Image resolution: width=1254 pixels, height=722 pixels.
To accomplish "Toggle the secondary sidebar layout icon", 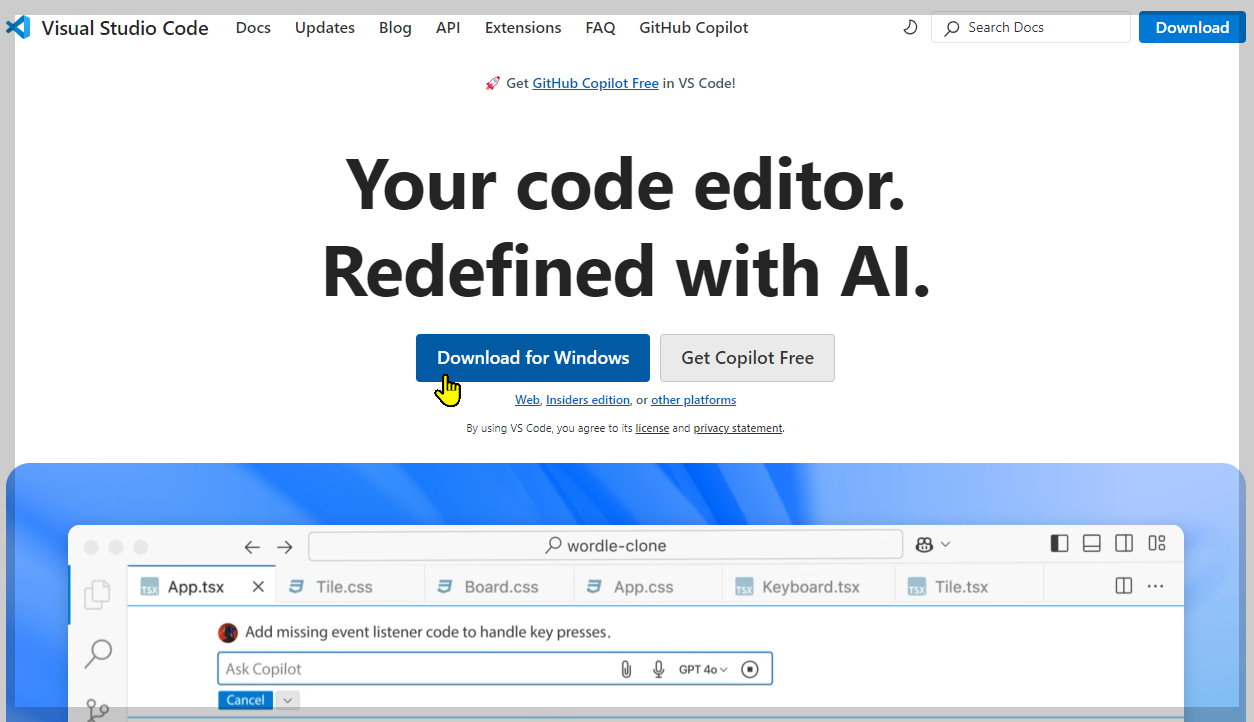I will [1124, 543].
